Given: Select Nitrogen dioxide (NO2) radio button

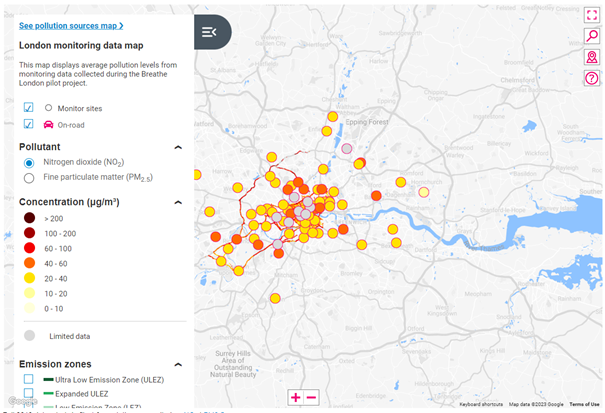Looking at the screenshot, I should pos(29,163).
